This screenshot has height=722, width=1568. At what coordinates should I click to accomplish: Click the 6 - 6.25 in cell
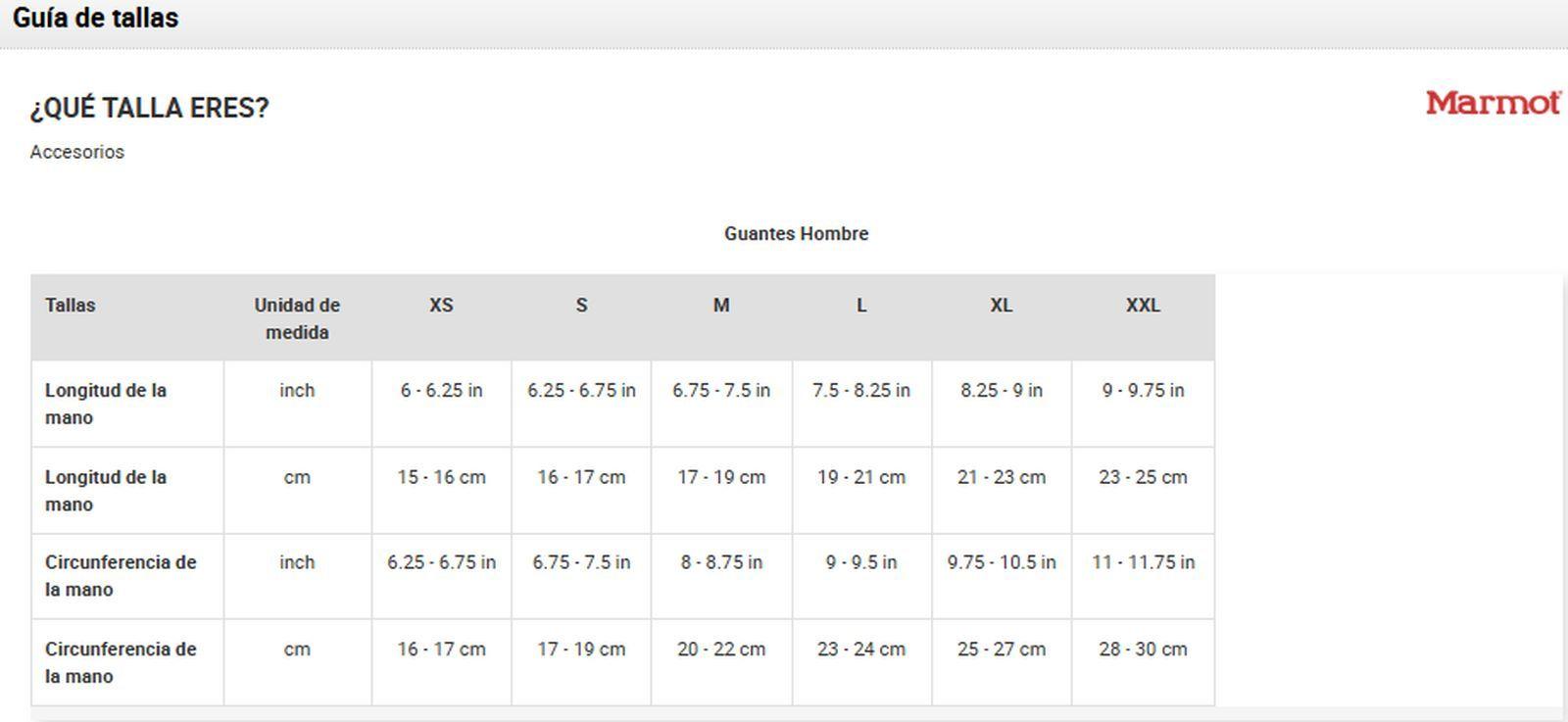pyautogui.click(x=441, y=391)
